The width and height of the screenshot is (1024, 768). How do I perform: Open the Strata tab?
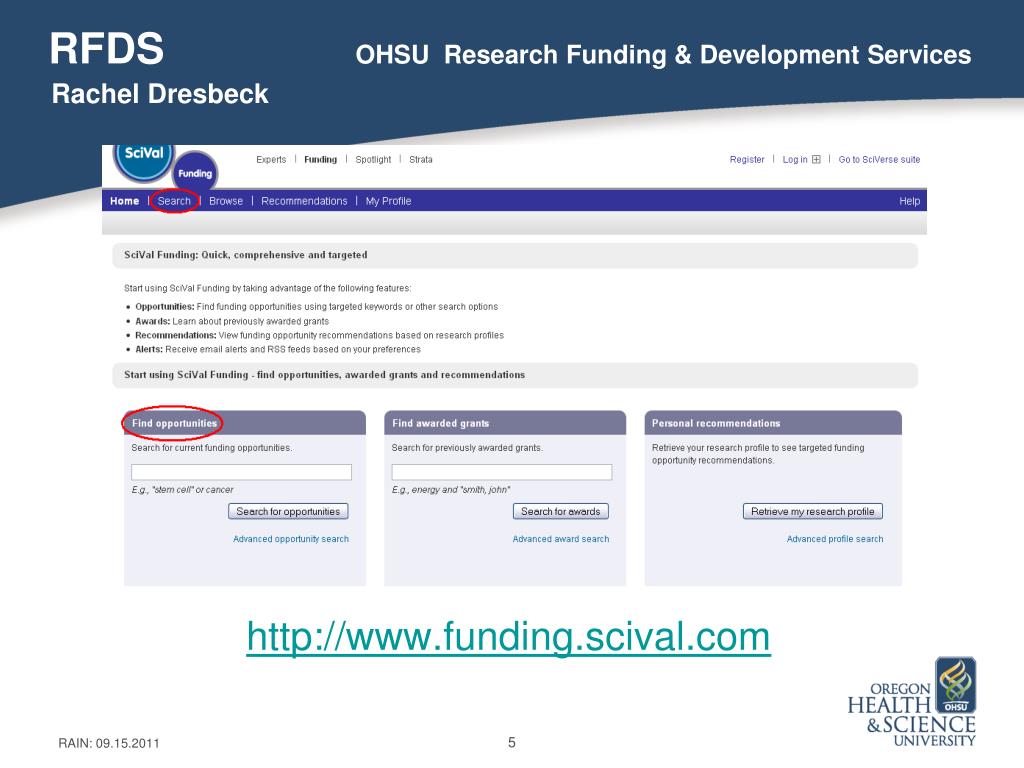click(x=421, y=159)
